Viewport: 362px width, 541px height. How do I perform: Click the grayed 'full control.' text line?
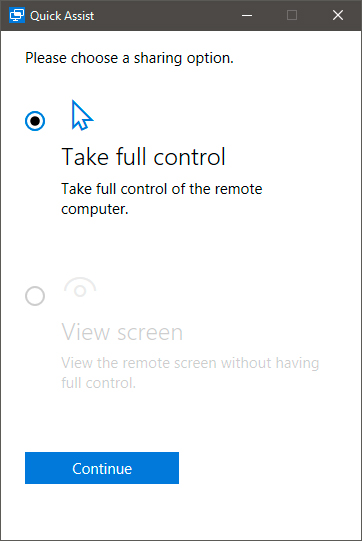click(x=99, y=383)
